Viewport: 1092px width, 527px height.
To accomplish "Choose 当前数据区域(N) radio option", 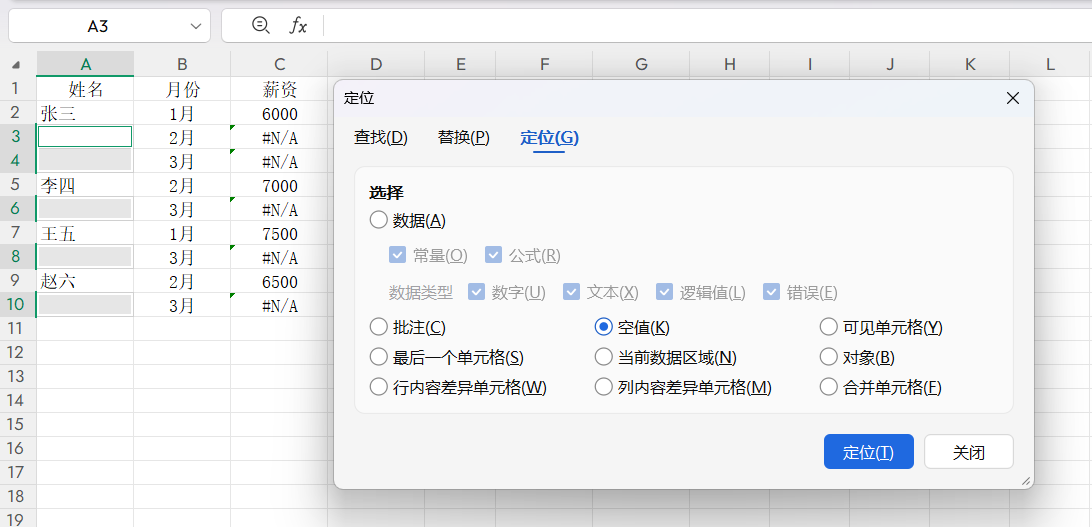I will (603, 357).
